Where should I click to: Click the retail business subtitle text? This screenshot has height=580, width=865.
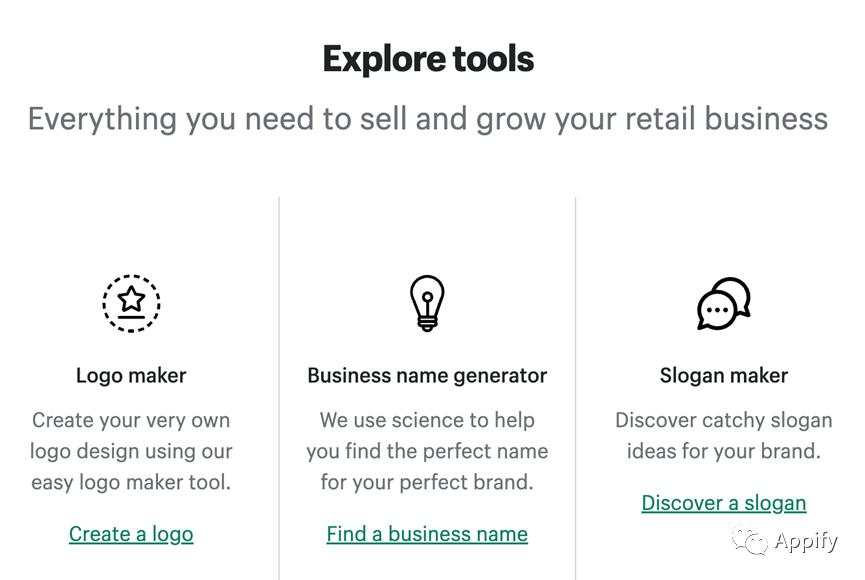point(428,119)
